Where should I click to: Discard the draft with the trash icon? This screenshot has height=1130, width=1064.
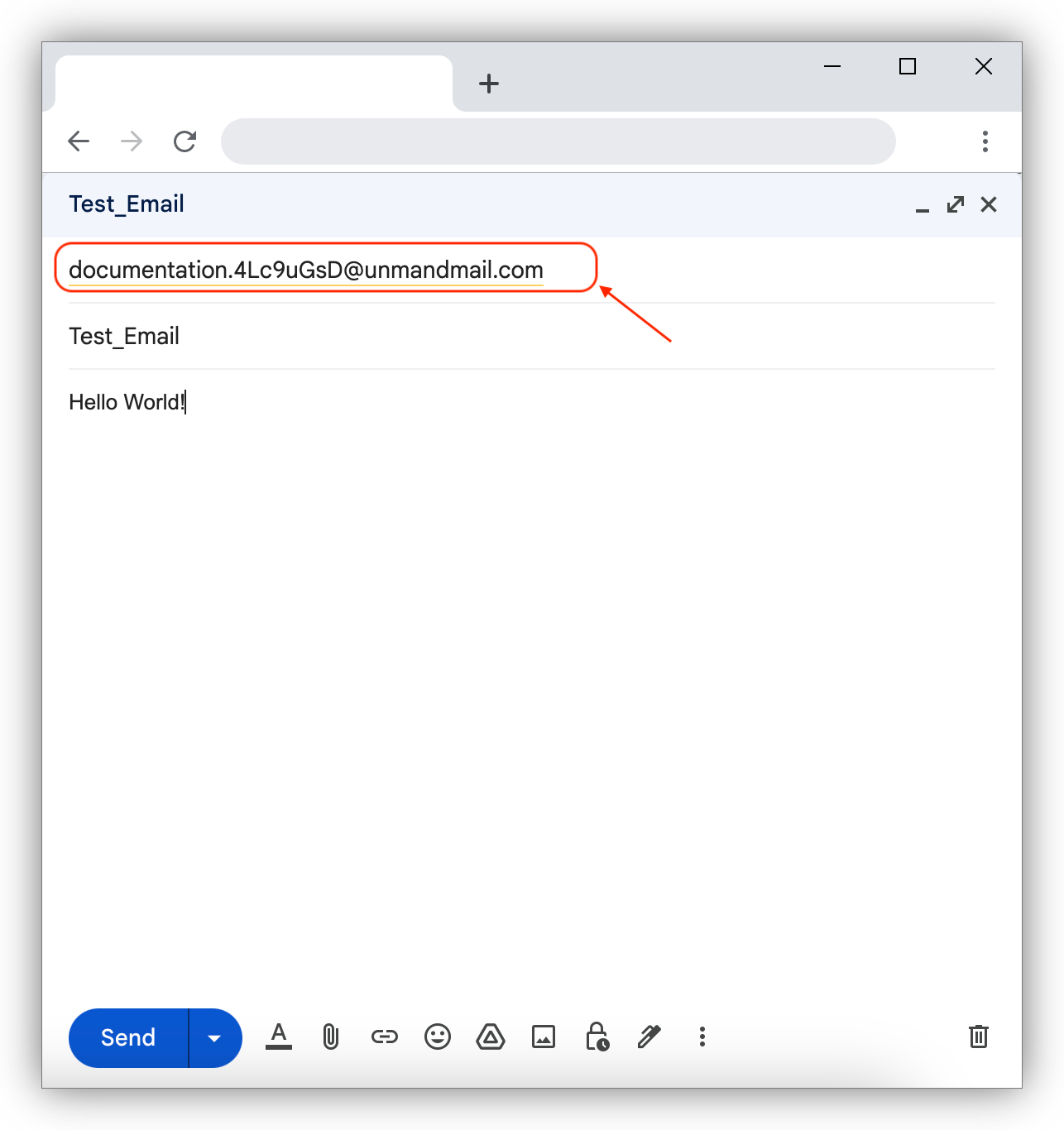click(979, 1037)
